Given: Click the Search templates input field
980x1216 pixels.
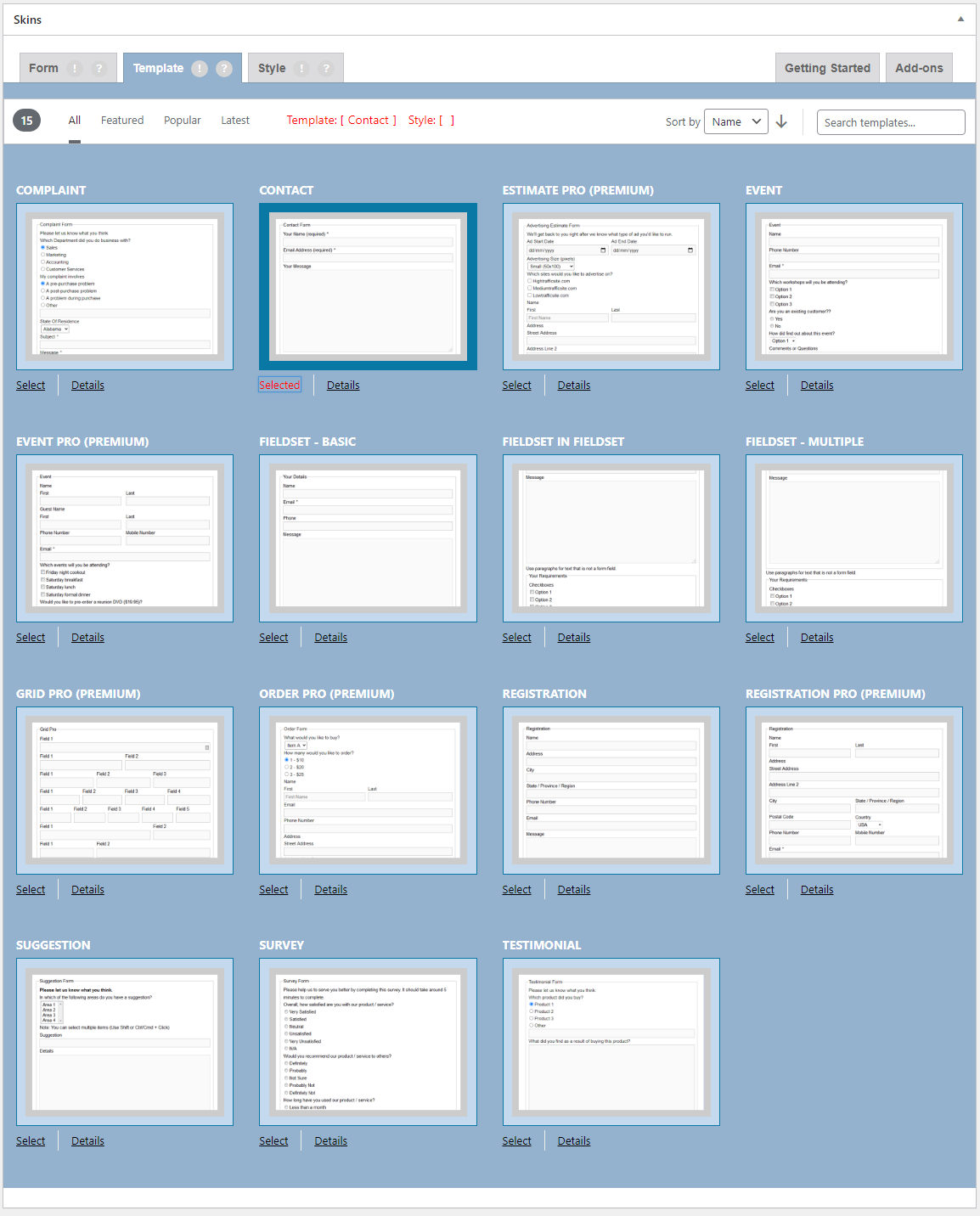Looking at the screenshot, I should pos(890,122).
